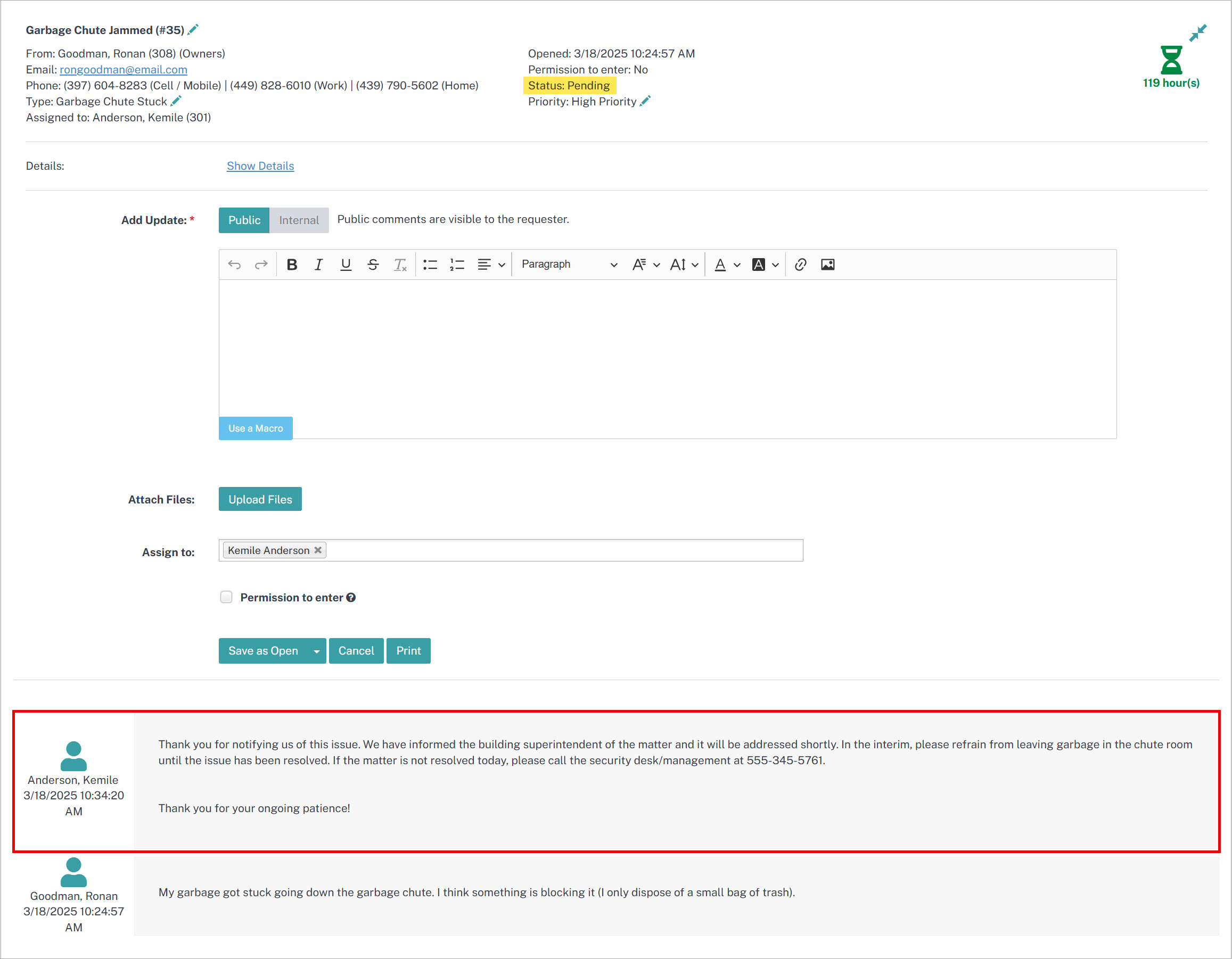Open the Save as Open dropdown arrow
This screenshot has width=1232, height=959.
tap(317, 651)
